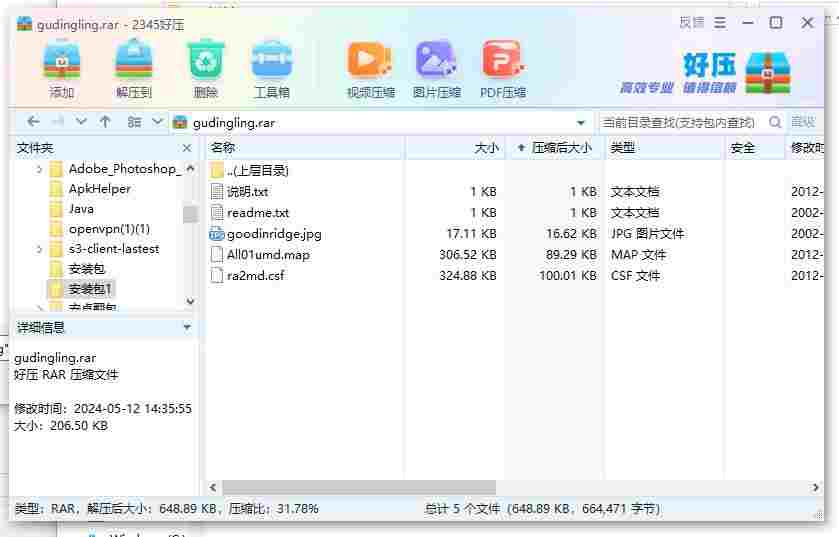The image size is (839, 537).
Task: Click the 反馈 feedback link
Action: [x=692, y=23]
